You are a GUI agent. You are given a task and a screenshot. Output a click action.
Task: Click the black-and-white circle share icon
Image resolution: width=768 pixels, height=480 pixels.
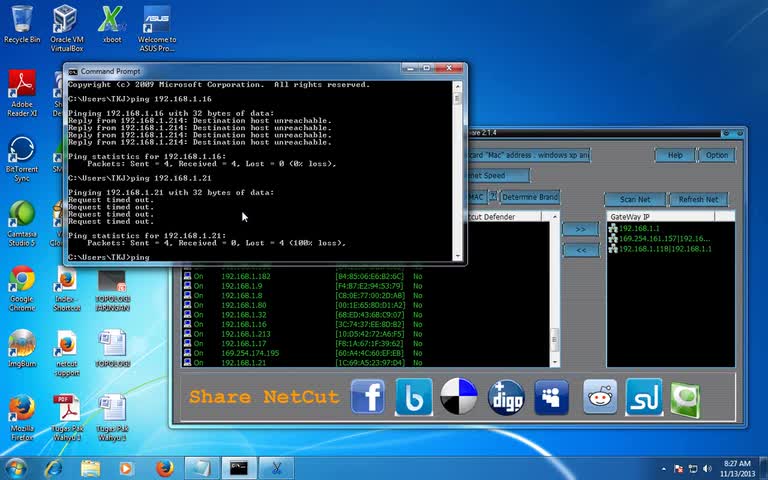(458, 396)
